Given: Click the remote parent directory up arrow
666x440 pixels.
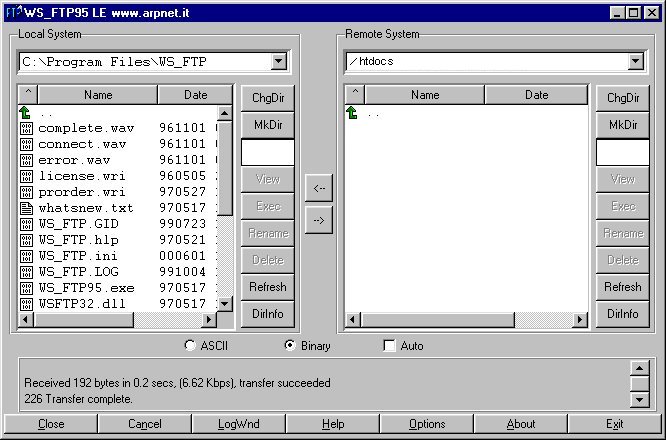Looking at the screenshot, I should click(352, 113).
